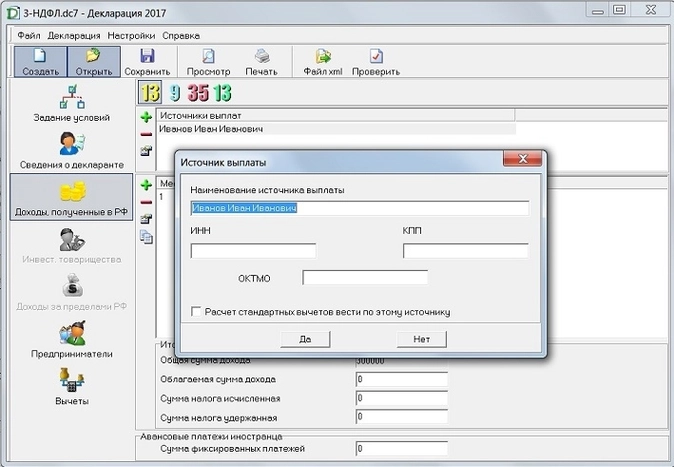This screenshot has width=674, height=467.
Task: Select Иванов Иван Иванович in sources list
Action: point(337,129)
